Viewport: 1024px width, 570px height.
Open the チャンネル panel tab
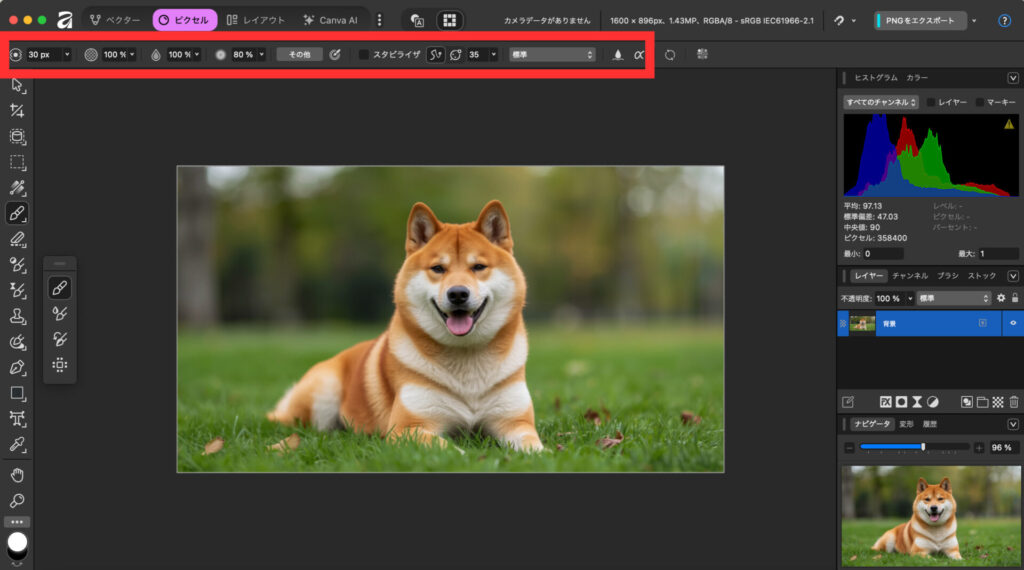[910, 275]
